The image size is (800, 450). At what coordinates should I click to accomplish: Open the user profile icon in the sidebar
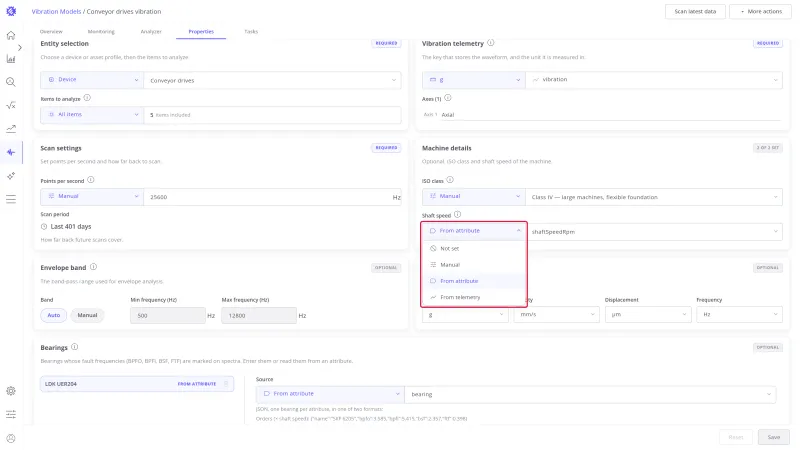[11, 438]
